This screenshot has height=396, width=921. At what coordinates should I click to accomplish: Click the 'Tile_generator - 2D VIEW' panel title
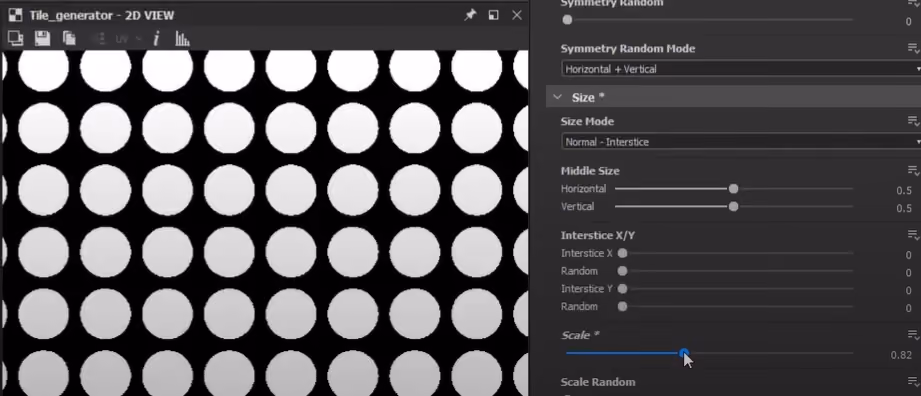click(x=102, y=15)
